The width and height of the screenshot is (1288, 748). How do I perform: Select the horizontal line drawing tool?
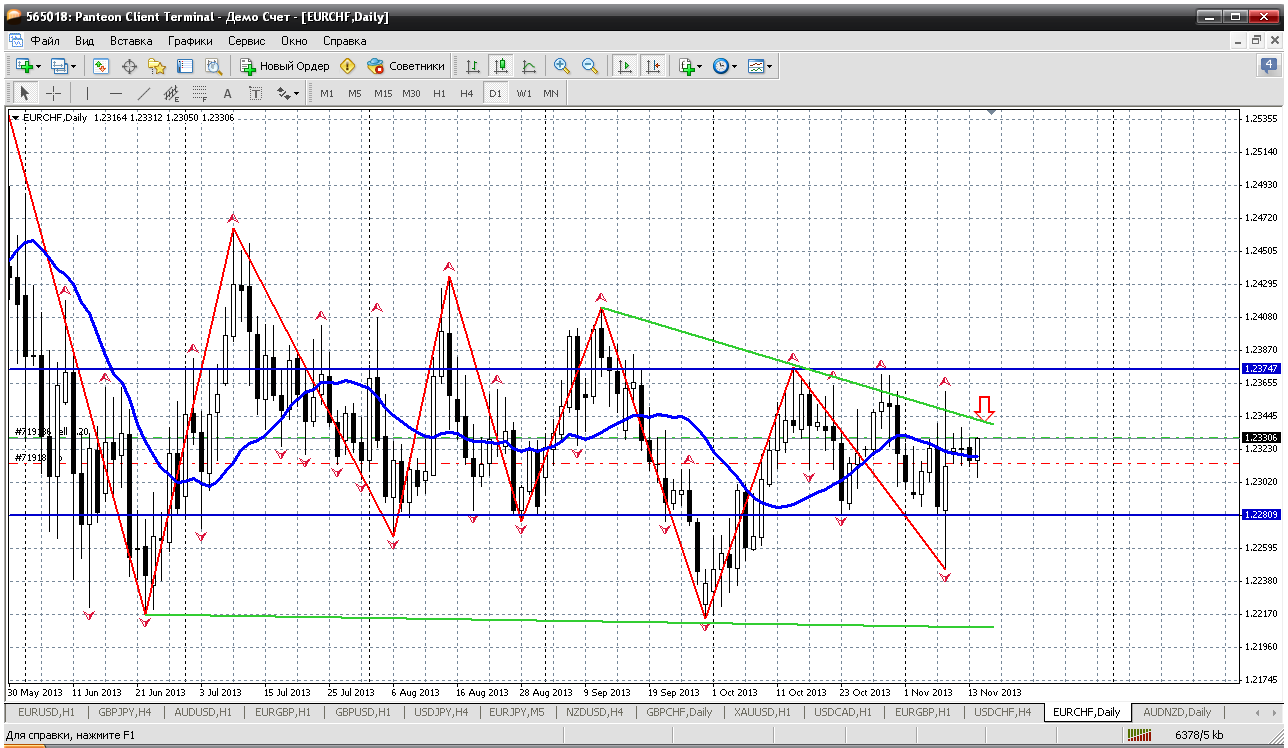[x=116, y=93]
